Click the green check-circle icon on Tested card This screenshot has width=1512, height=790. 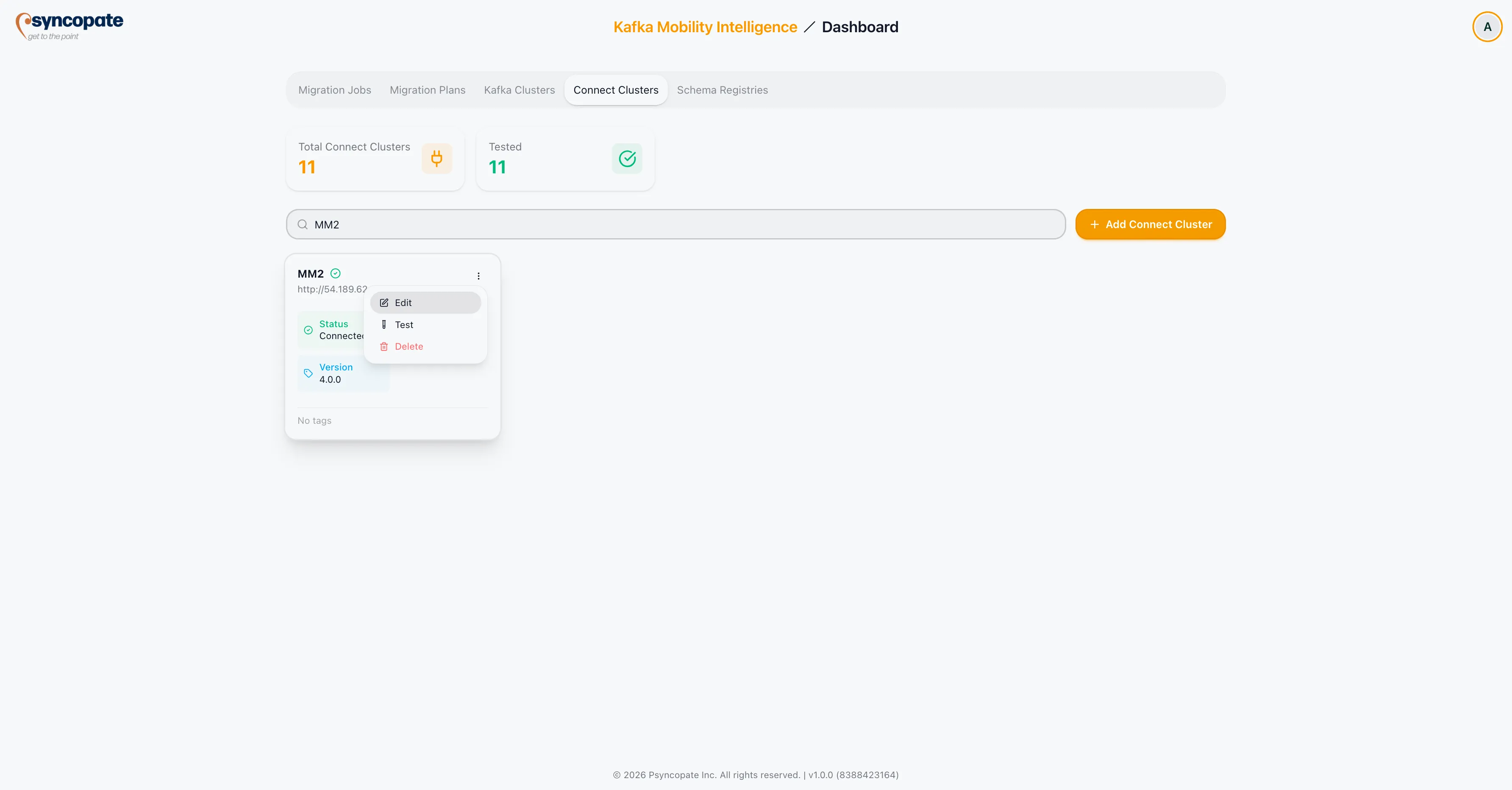click(x=626, y=159)
